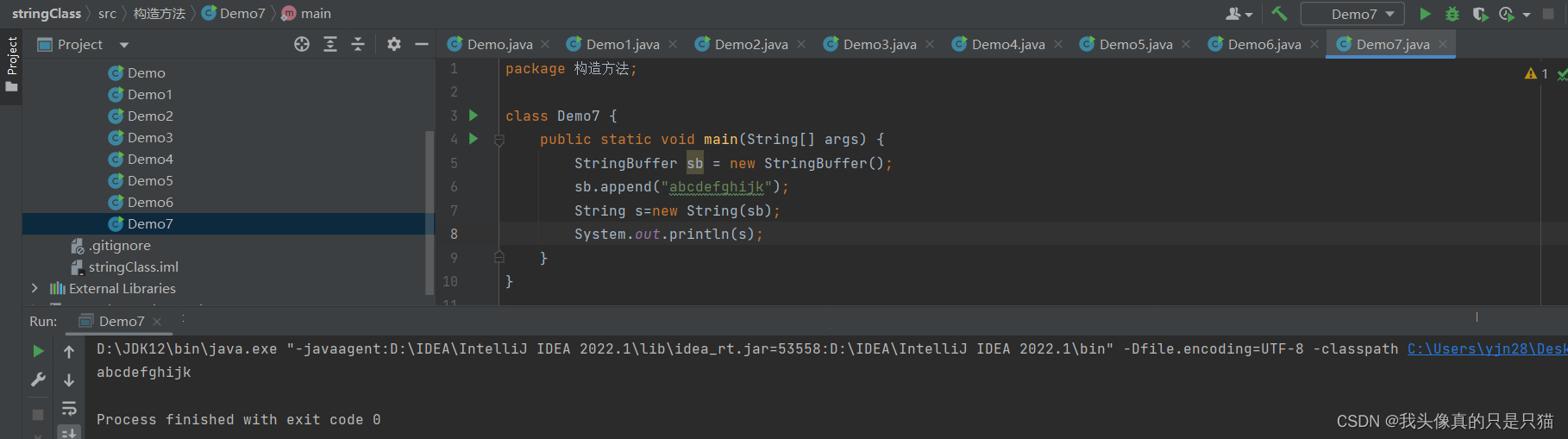Toggle scroll to end of console

tap(69, 432)
